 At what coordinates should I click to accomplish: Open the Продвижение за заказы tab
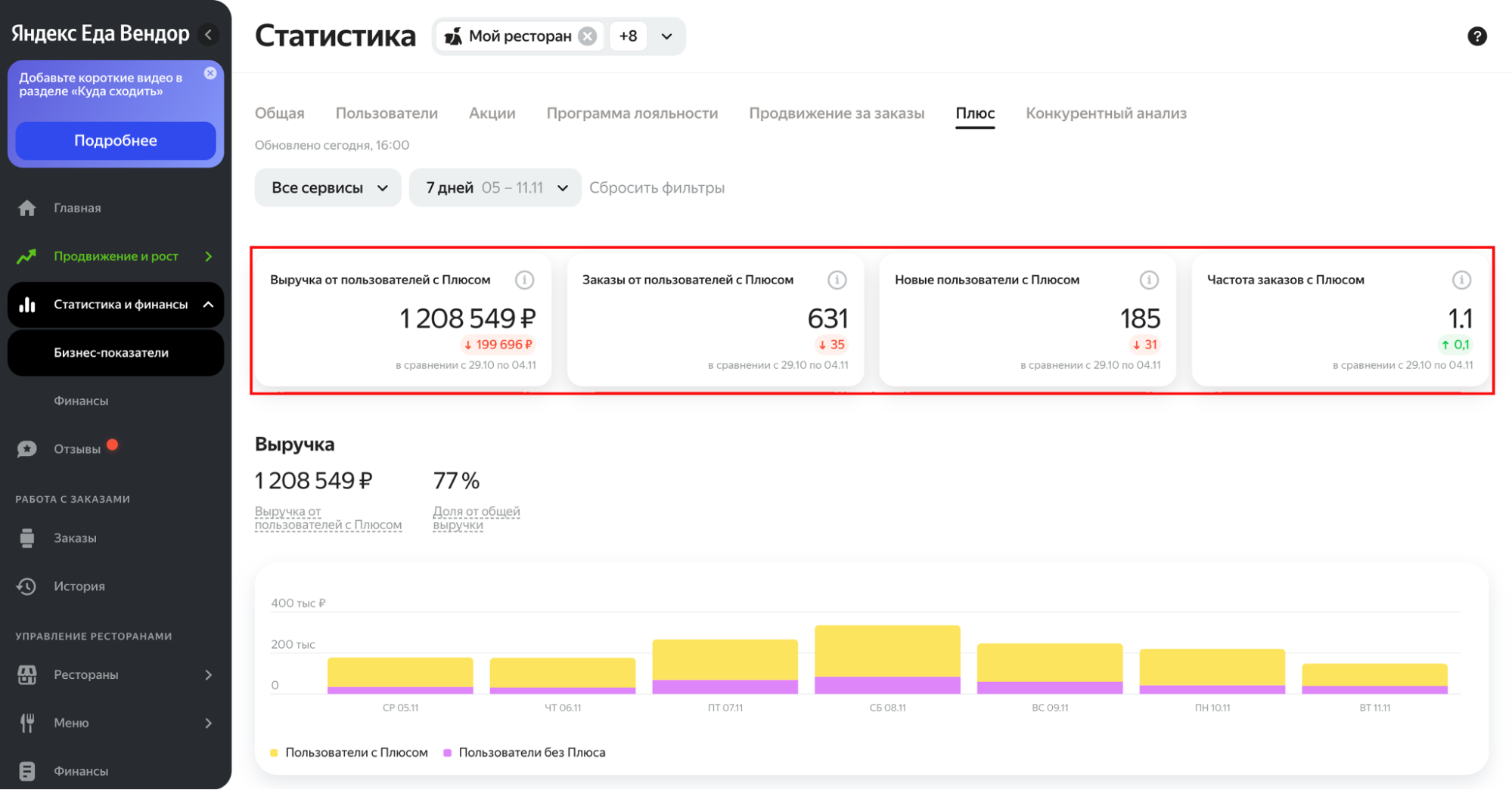pyautogui.click(x=837, y=113)
